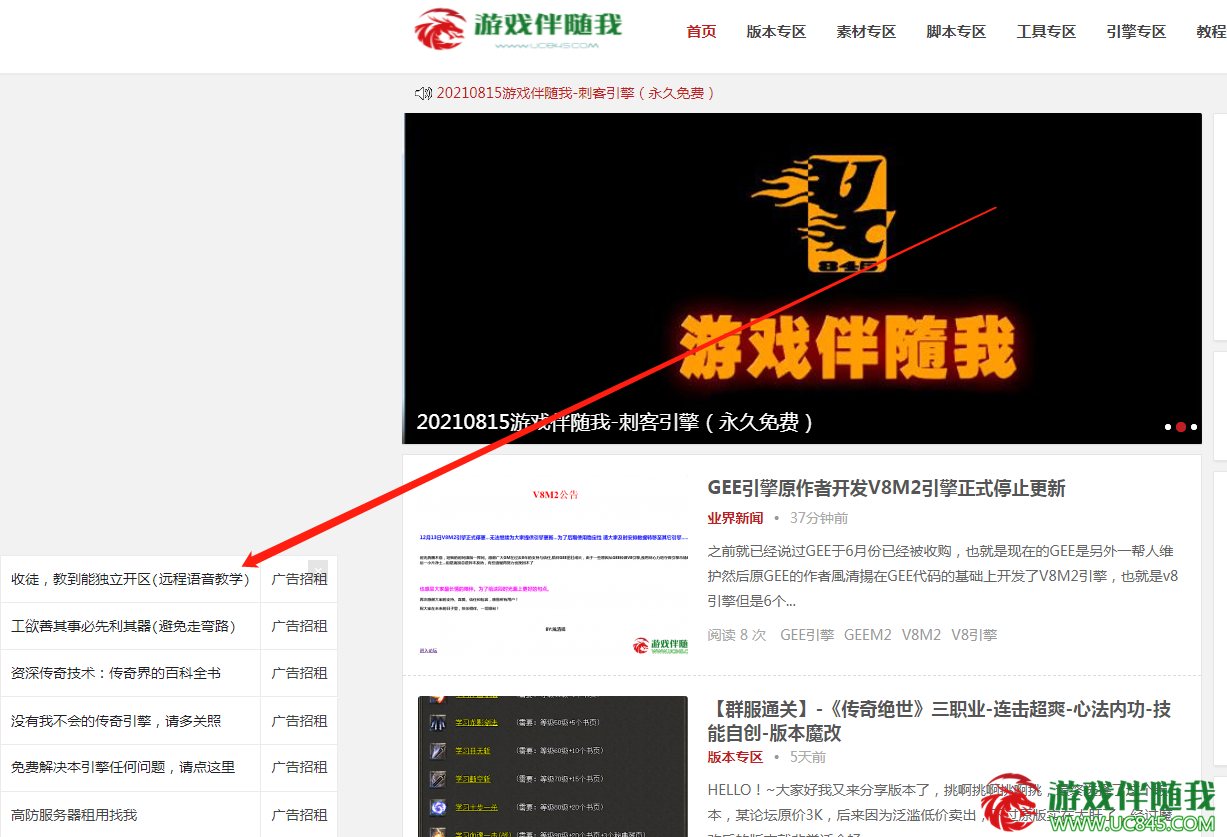Image resolution: width=1227 pixels, height=837 pixels.
Task: Click 广告招租 beside the 没有我不会的传奇引擎 row
Action: tap(299, 720)
